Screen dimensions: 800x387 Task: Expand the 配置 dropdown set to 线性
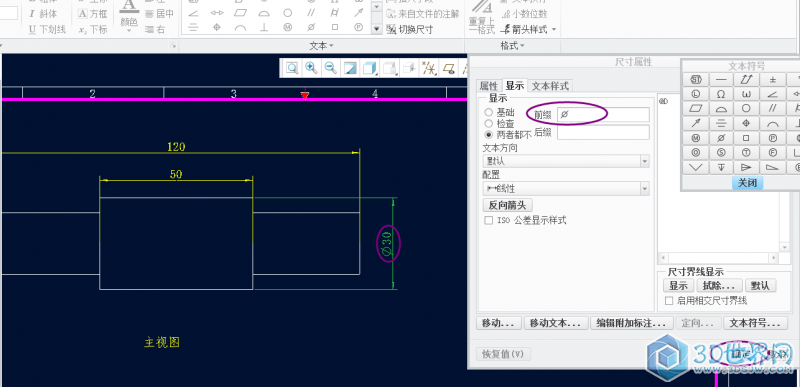click(x=566, y=189)
